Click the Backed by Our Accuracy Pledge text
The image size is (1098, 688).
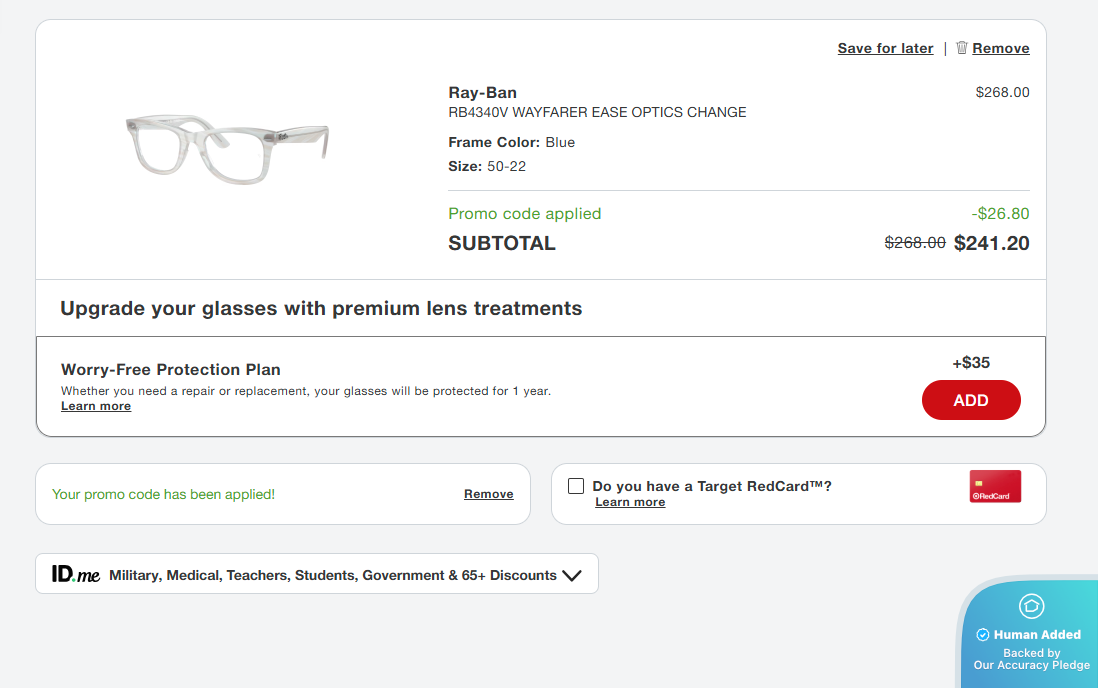click(1031, 659)
